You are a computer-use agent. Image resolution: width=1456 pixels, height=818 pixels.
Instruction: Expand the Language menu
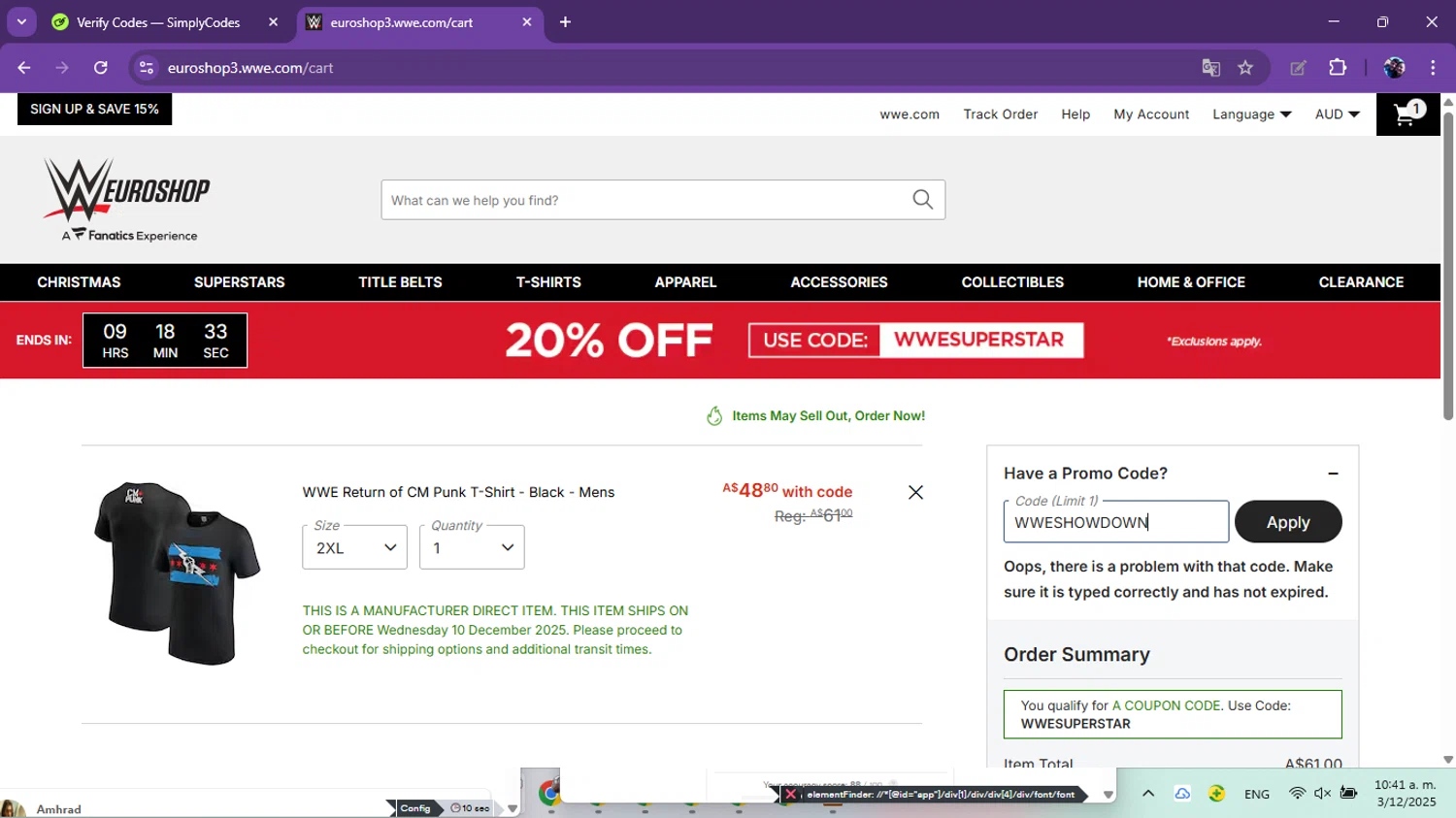click(1252, 115)
